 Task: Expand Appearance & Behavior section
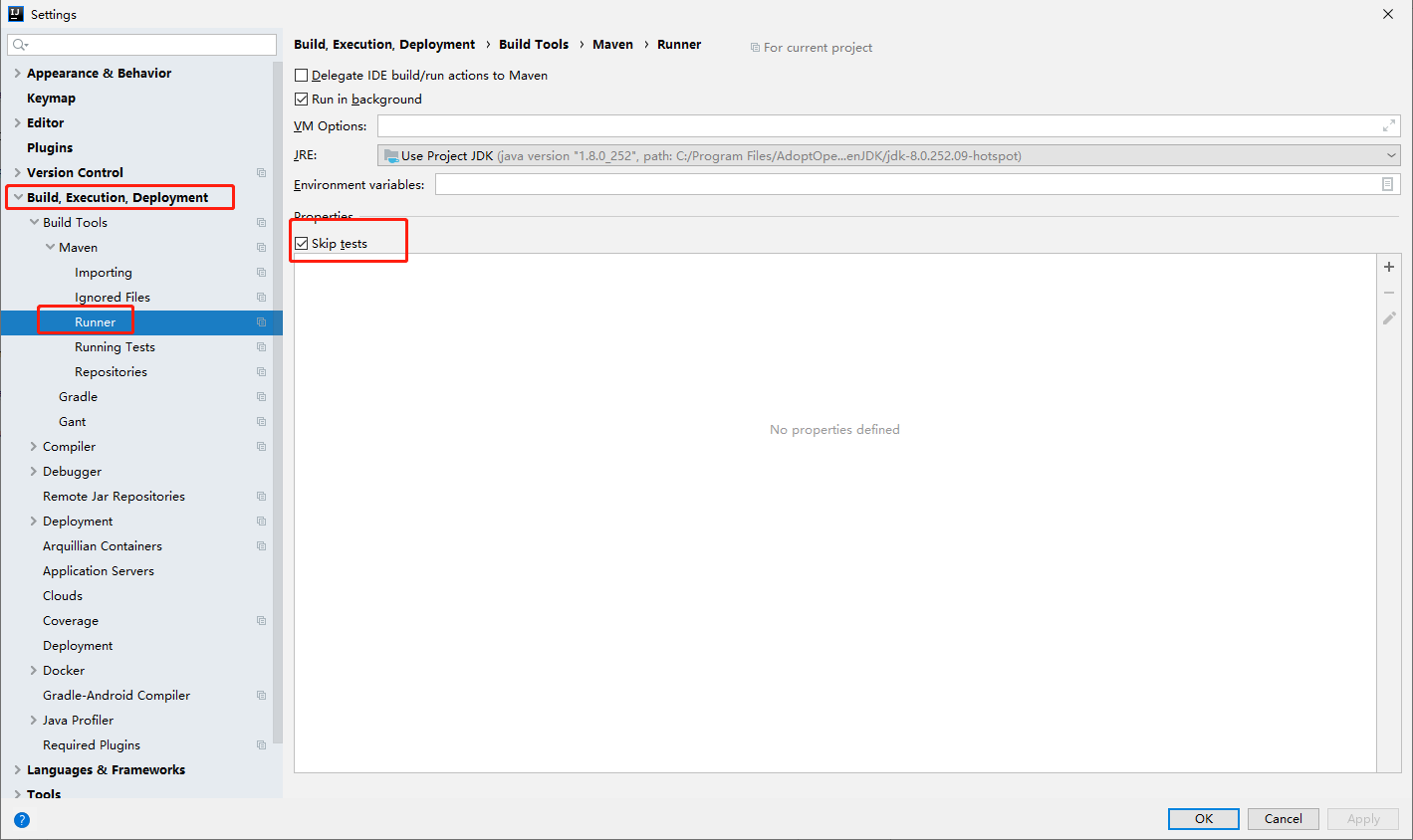(18, 74)
